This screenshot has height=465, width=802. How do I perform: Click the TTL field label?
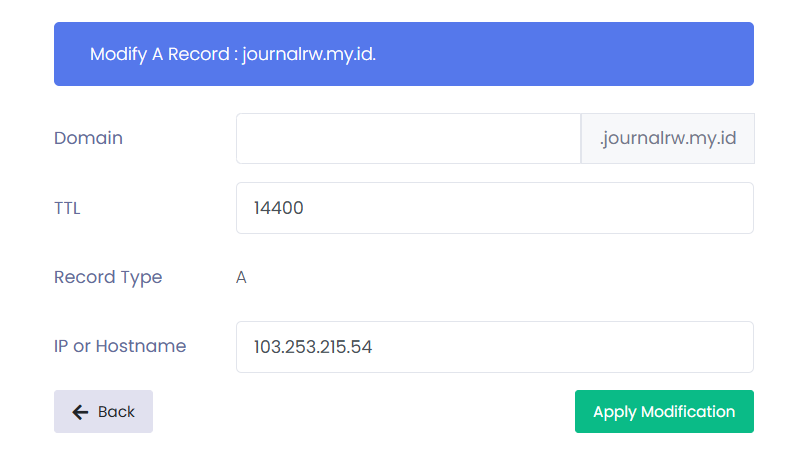pos(67,208)
